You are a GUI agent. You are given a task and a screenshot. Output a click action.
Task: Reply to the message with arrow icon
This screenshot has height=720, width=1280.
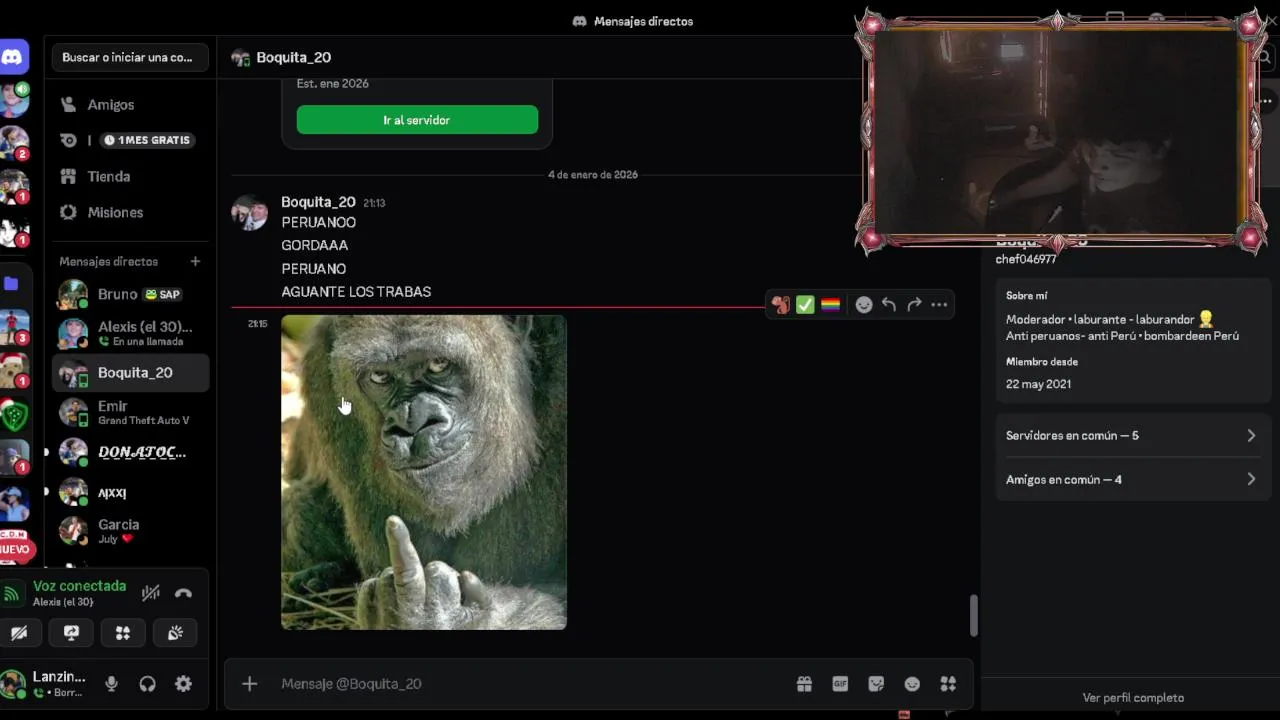click(889, 305)
